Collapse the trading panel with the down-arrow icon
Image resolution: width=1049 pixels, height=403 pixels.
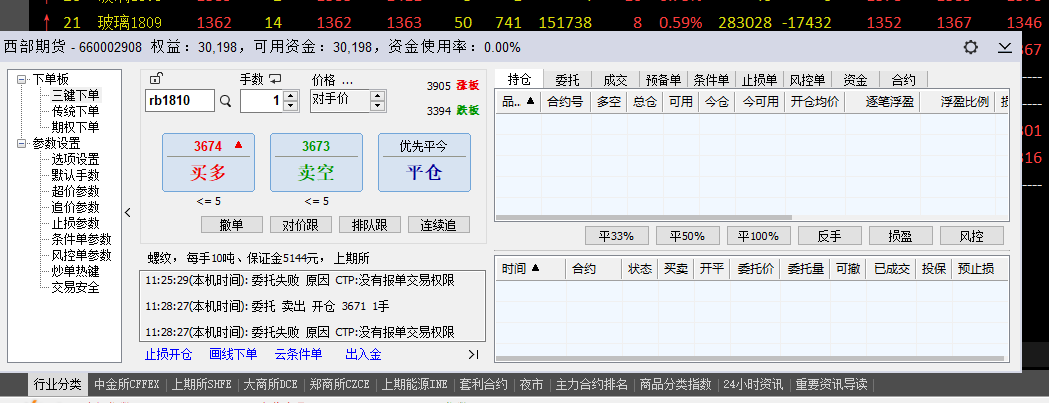pyautogui.click(x=1005, y=47)
